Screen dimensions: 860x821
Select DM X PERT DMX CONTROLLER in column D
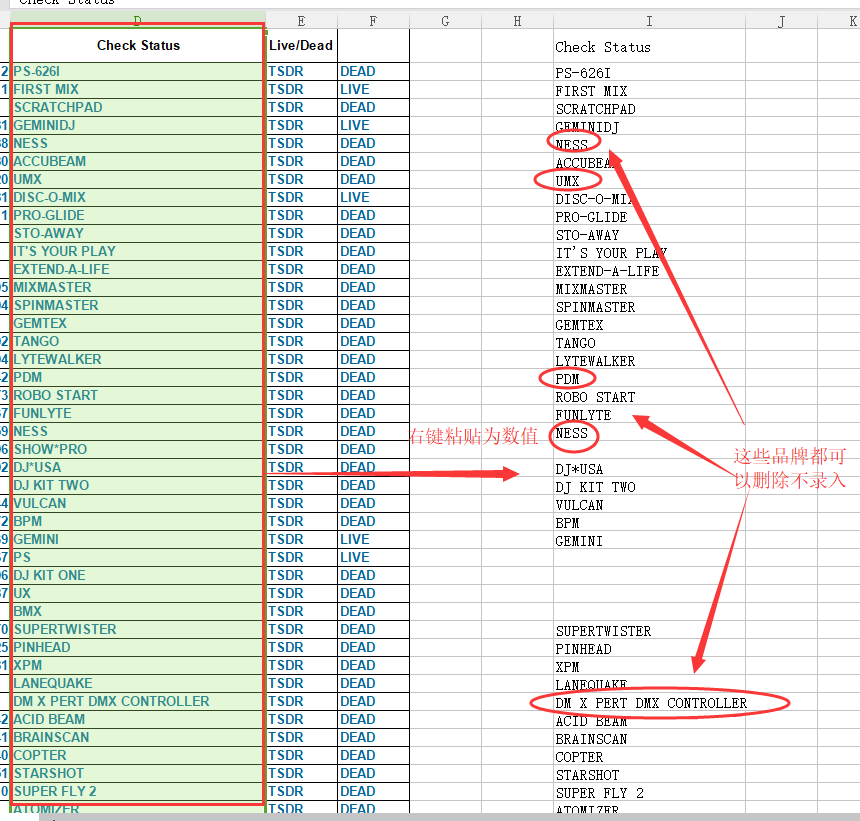click(138, 701)
